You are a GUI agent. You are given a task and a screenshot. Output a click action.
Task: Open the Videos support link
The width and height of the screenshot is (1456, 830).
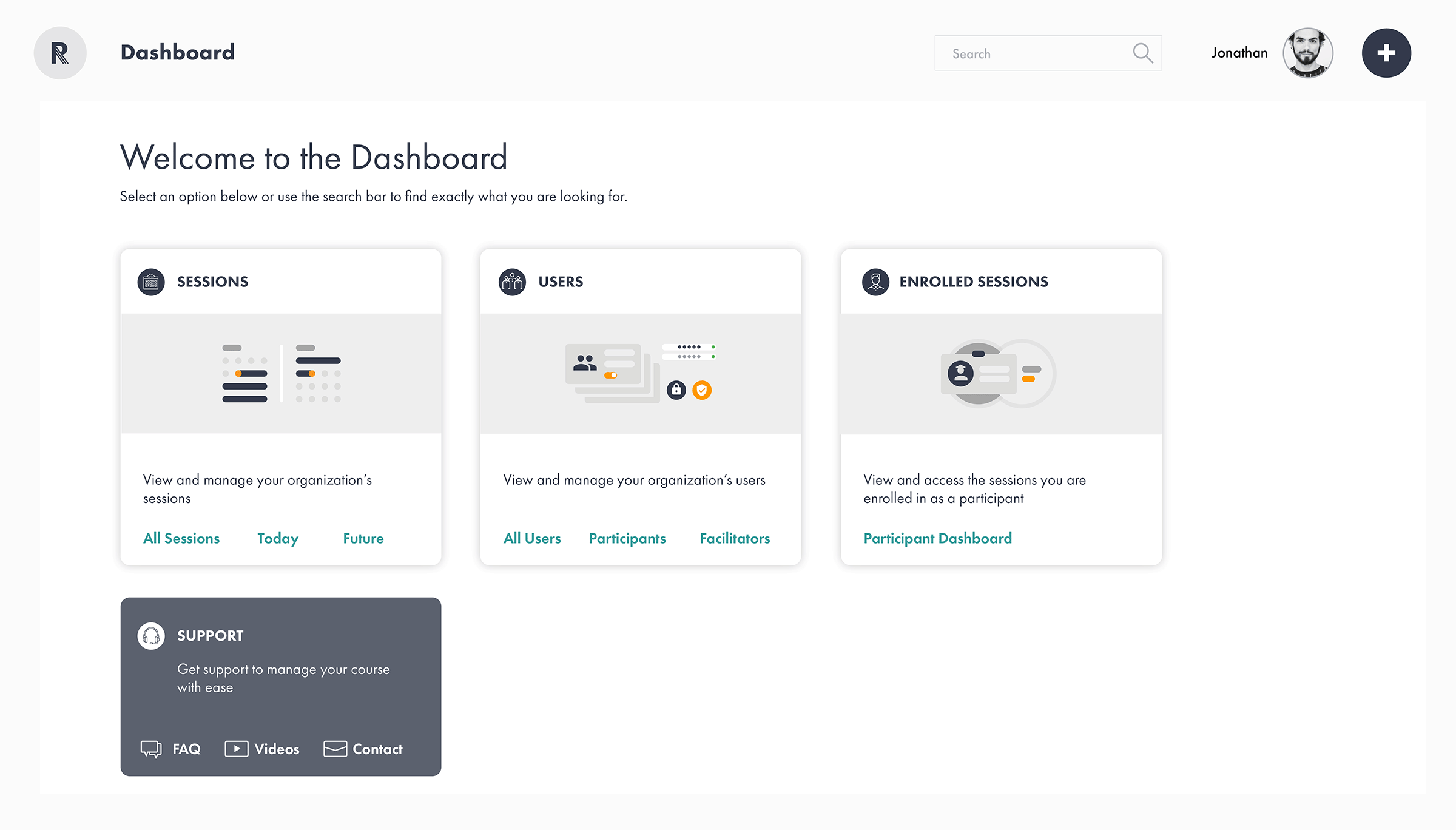[277, 749]
